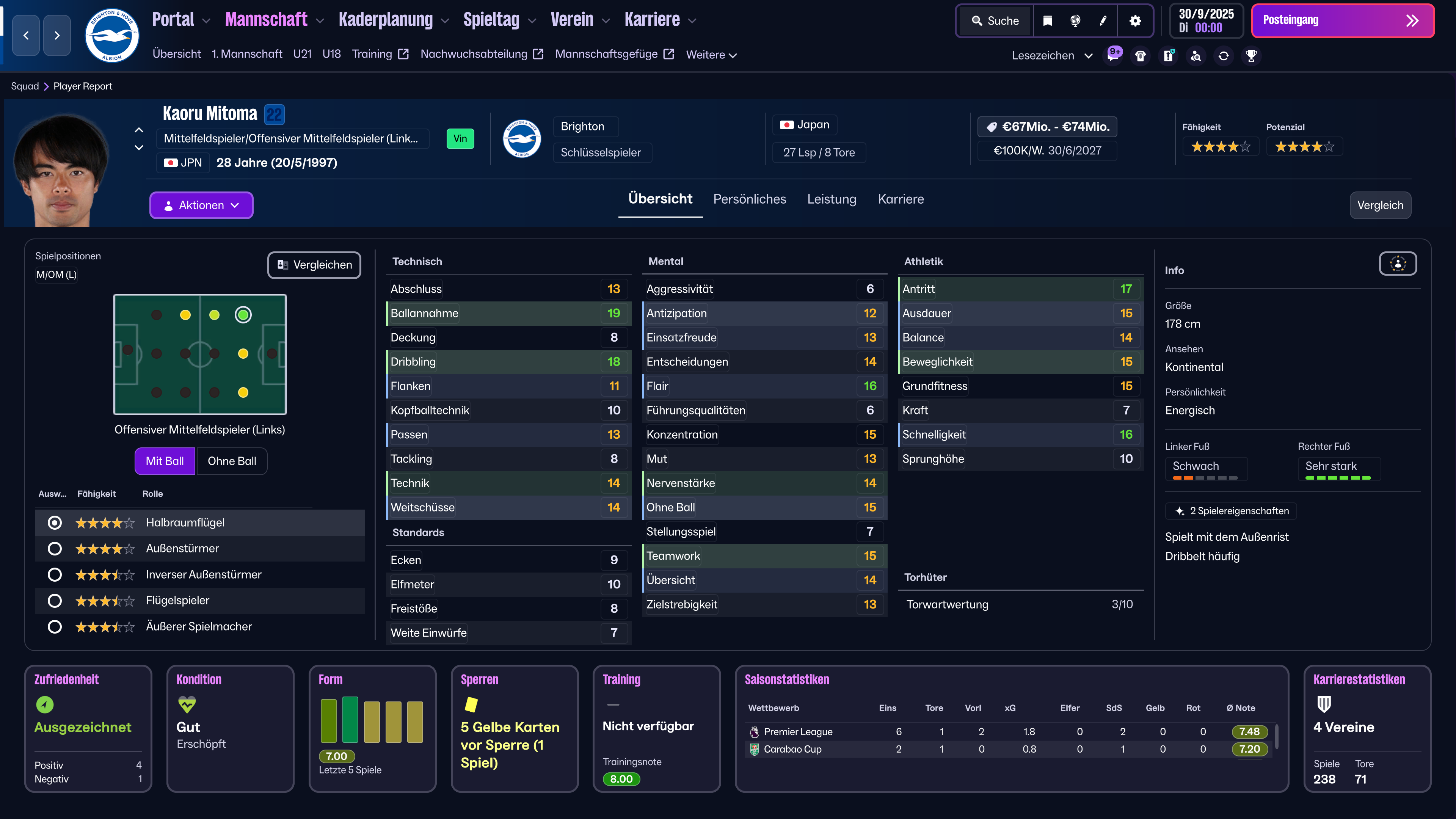Screen dimensions: 1456x819
Task: Click the player search scouting icon
Action: click(1196, 55)
